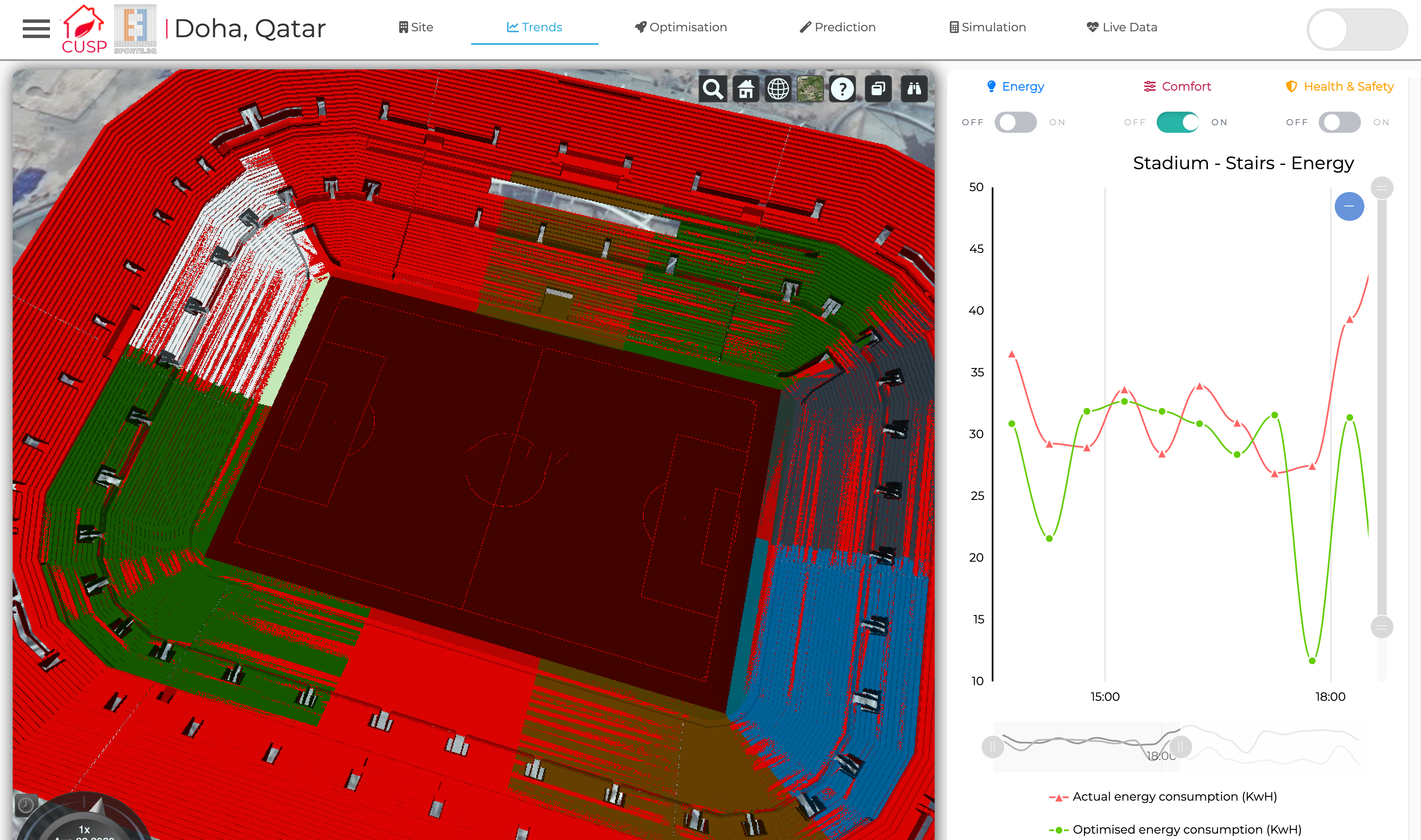Image resolution: width=1421 pixels, height=840 pixels.
Task: Grab the top vertical scrollbar handle
Action: [x=1381, y=188]
